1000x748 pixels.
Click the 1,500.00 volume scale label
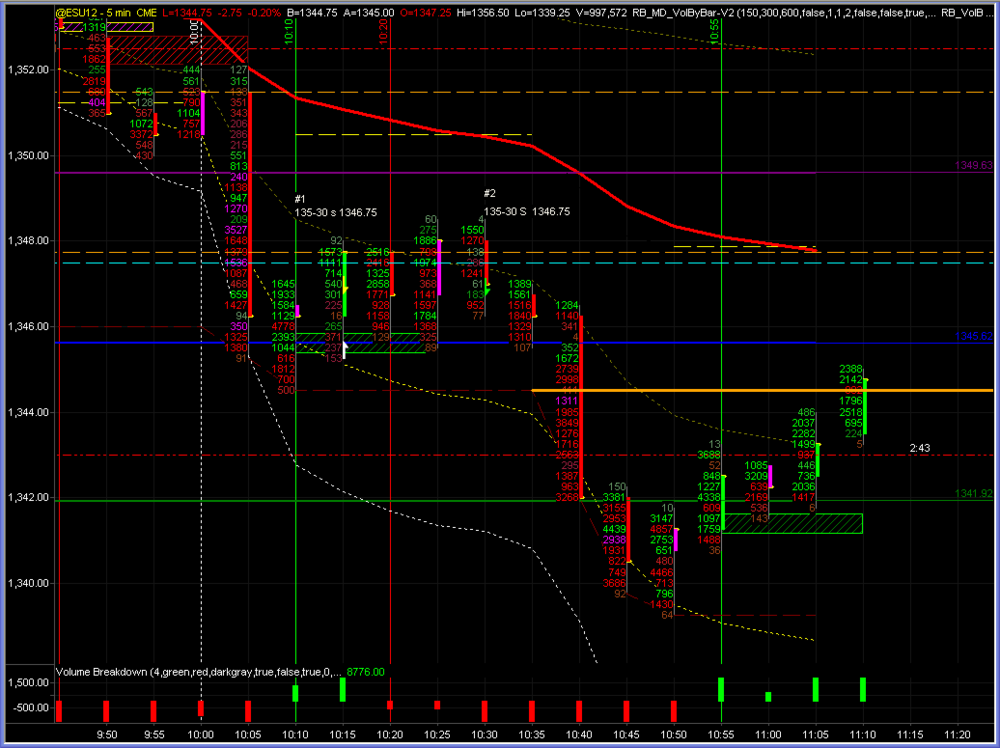point(29,683)
